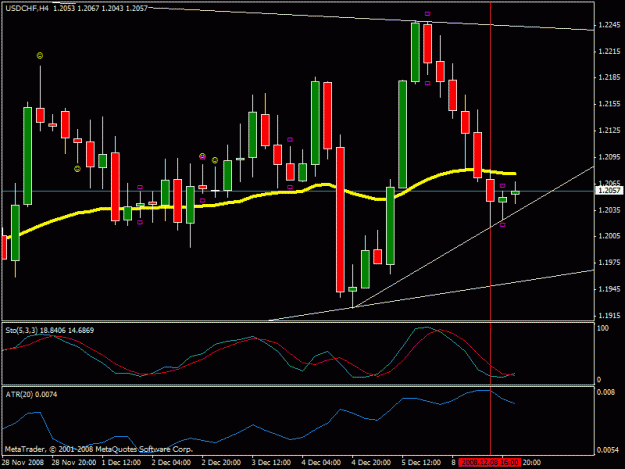Click the purple marker below the 3 Dec 12:00 red candle
The height and width of the screenshot is (469, 625).
coord(290,187)
